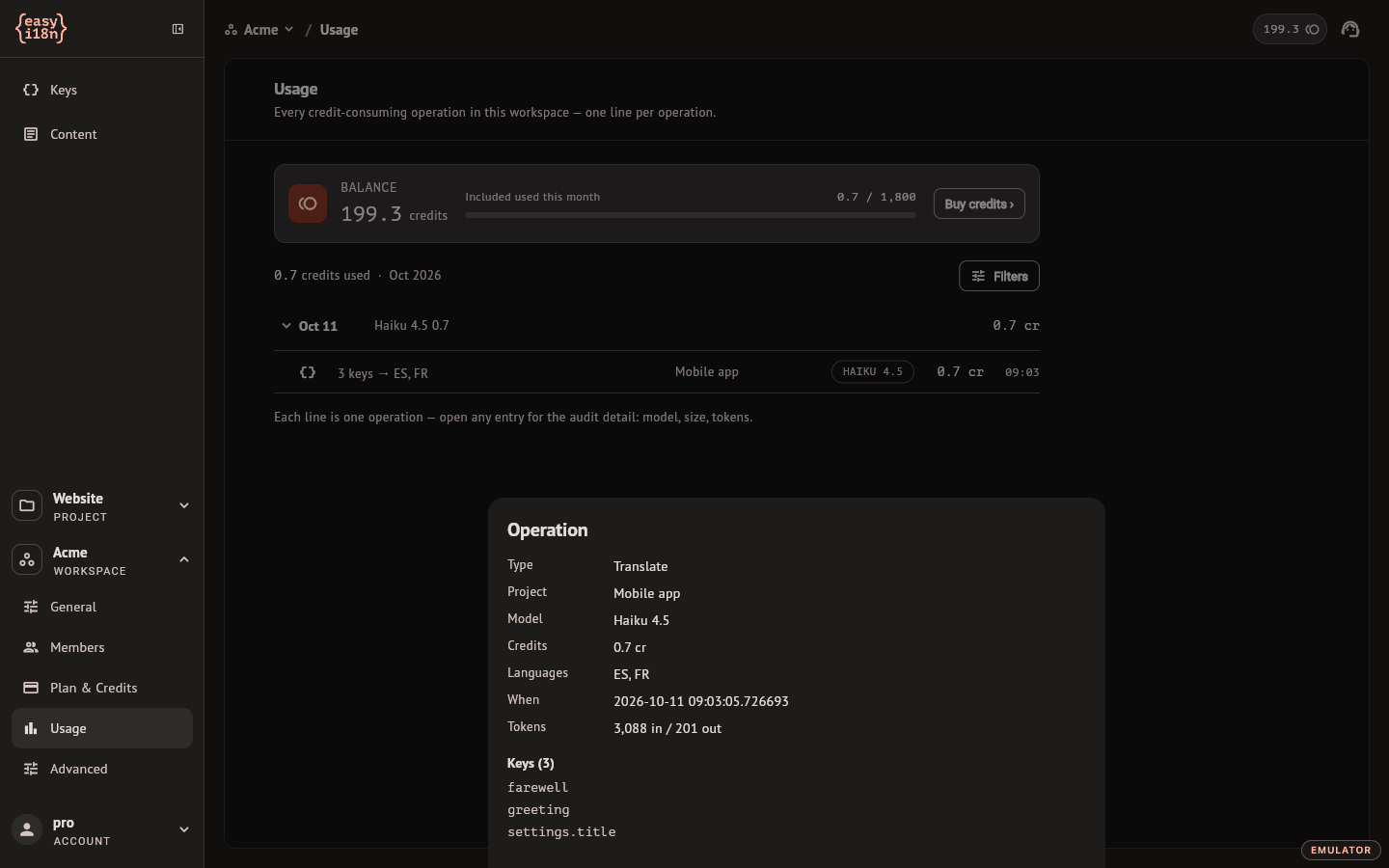
Task: Click the Buy credits button
Action: (979, 203)
